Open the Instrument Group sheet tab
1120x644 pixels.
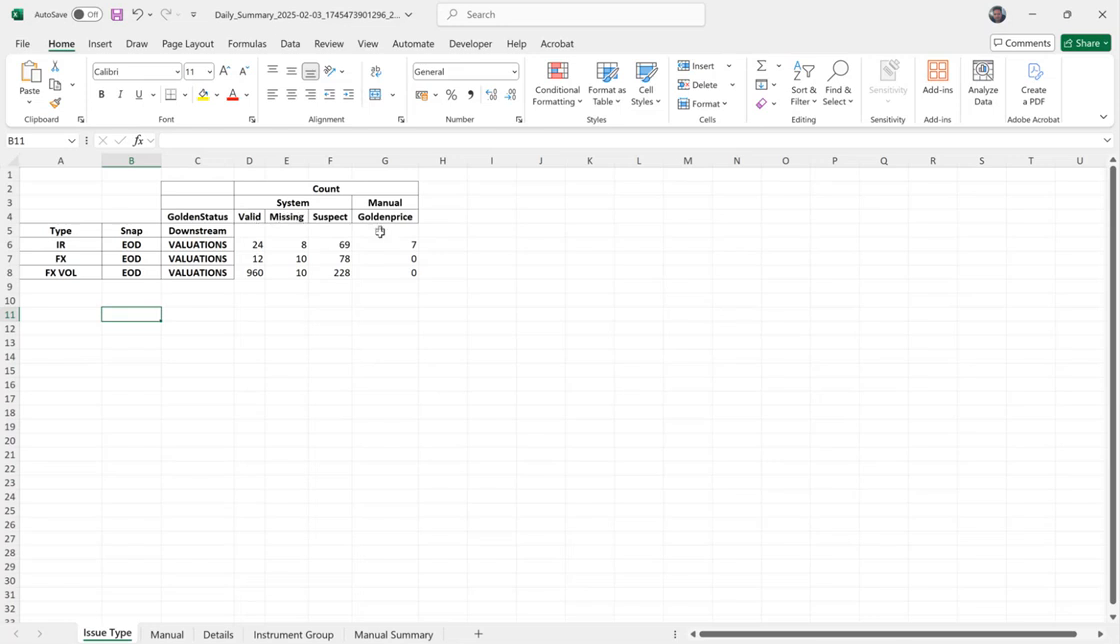[293, 634]
